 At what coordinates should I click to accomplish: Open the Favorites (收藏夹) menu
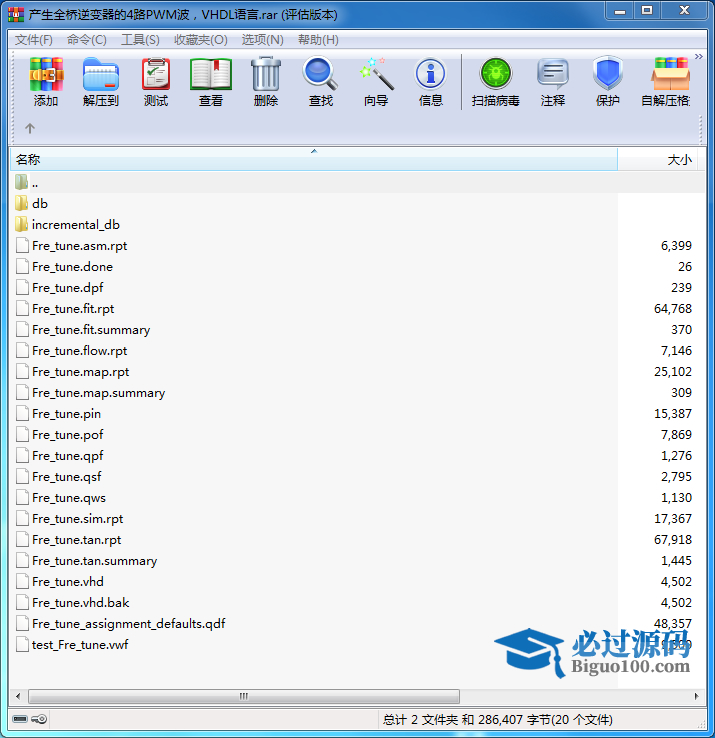coord(200,40)
